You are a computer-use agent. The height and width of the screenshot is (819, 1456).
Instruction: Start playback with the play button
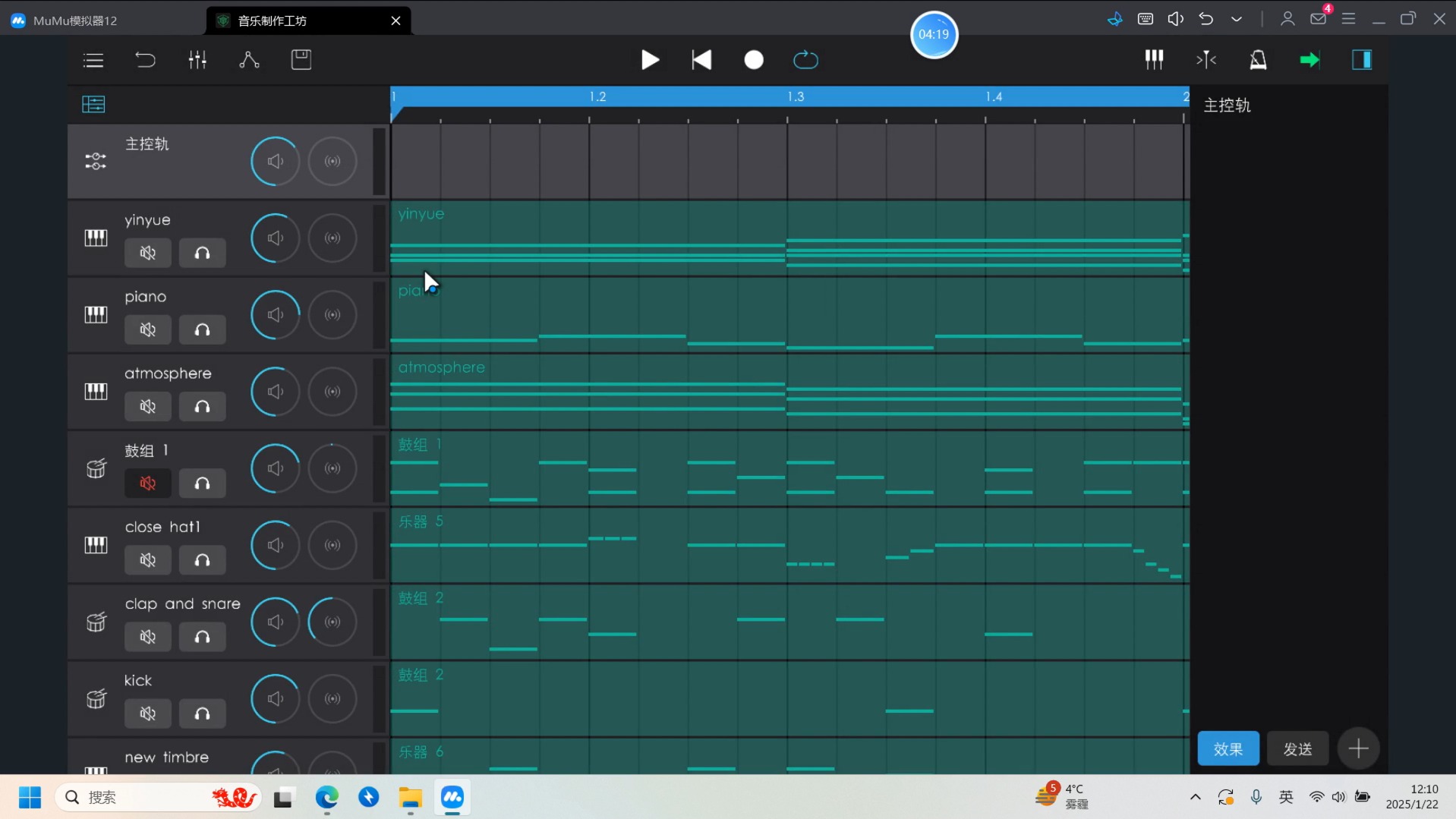650,60
